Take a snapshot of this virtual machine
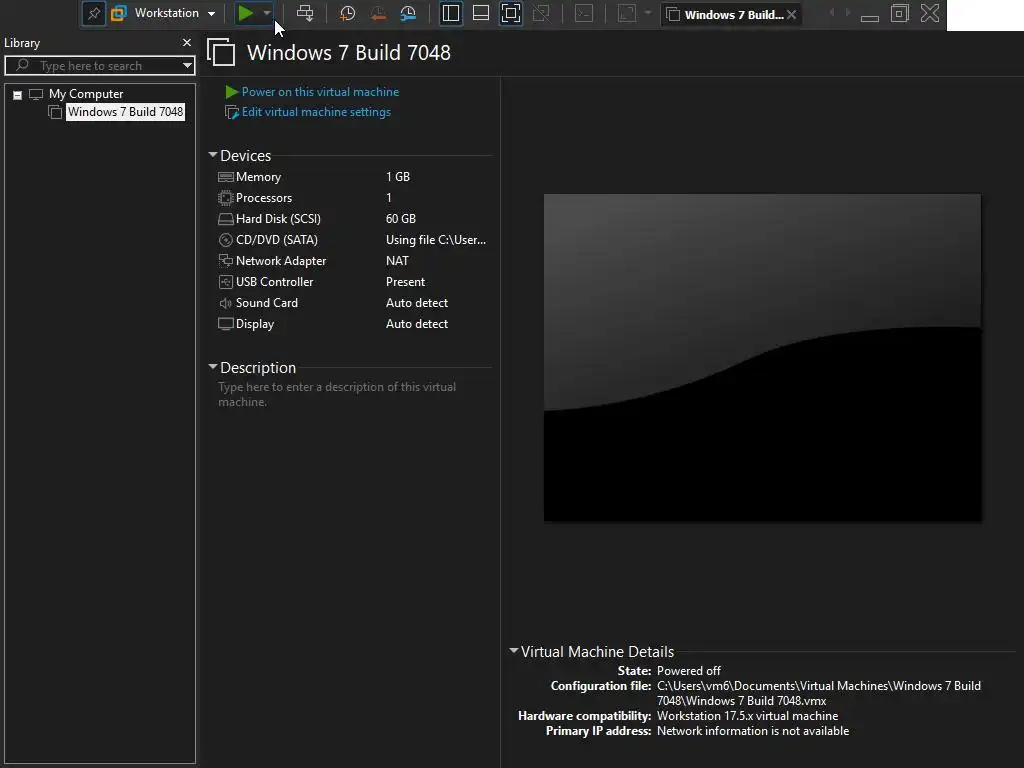Screen dimensions: 1024x768 (x=347, y=13)
